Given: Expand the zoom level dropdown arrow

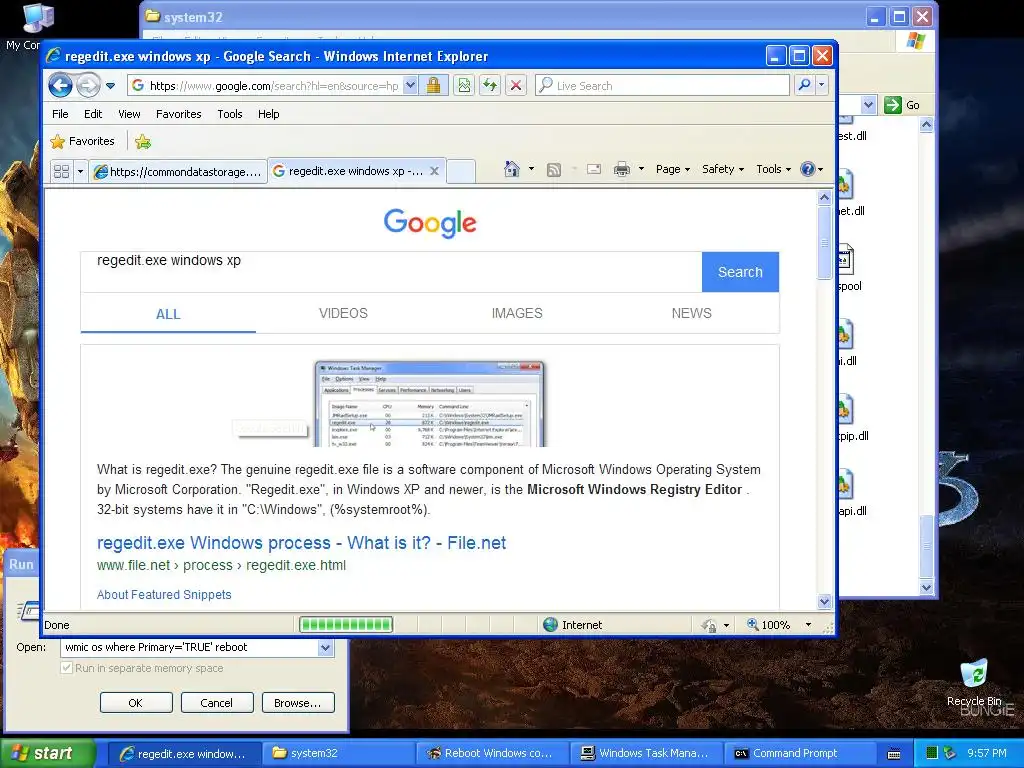Looking at the screenshot, I should [x=808, y=625].
